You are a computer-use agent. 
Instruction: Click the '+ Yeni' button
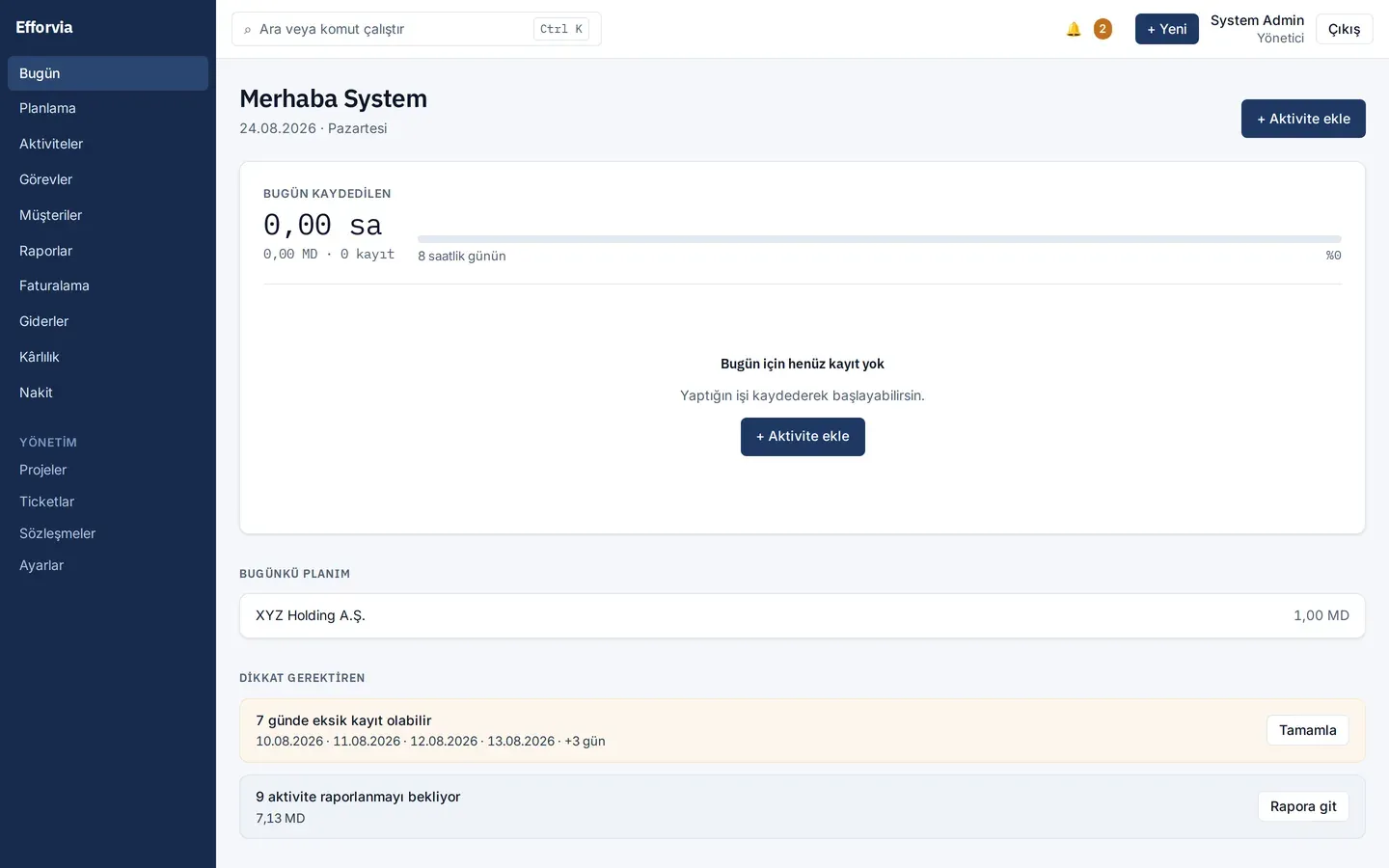1167,29
